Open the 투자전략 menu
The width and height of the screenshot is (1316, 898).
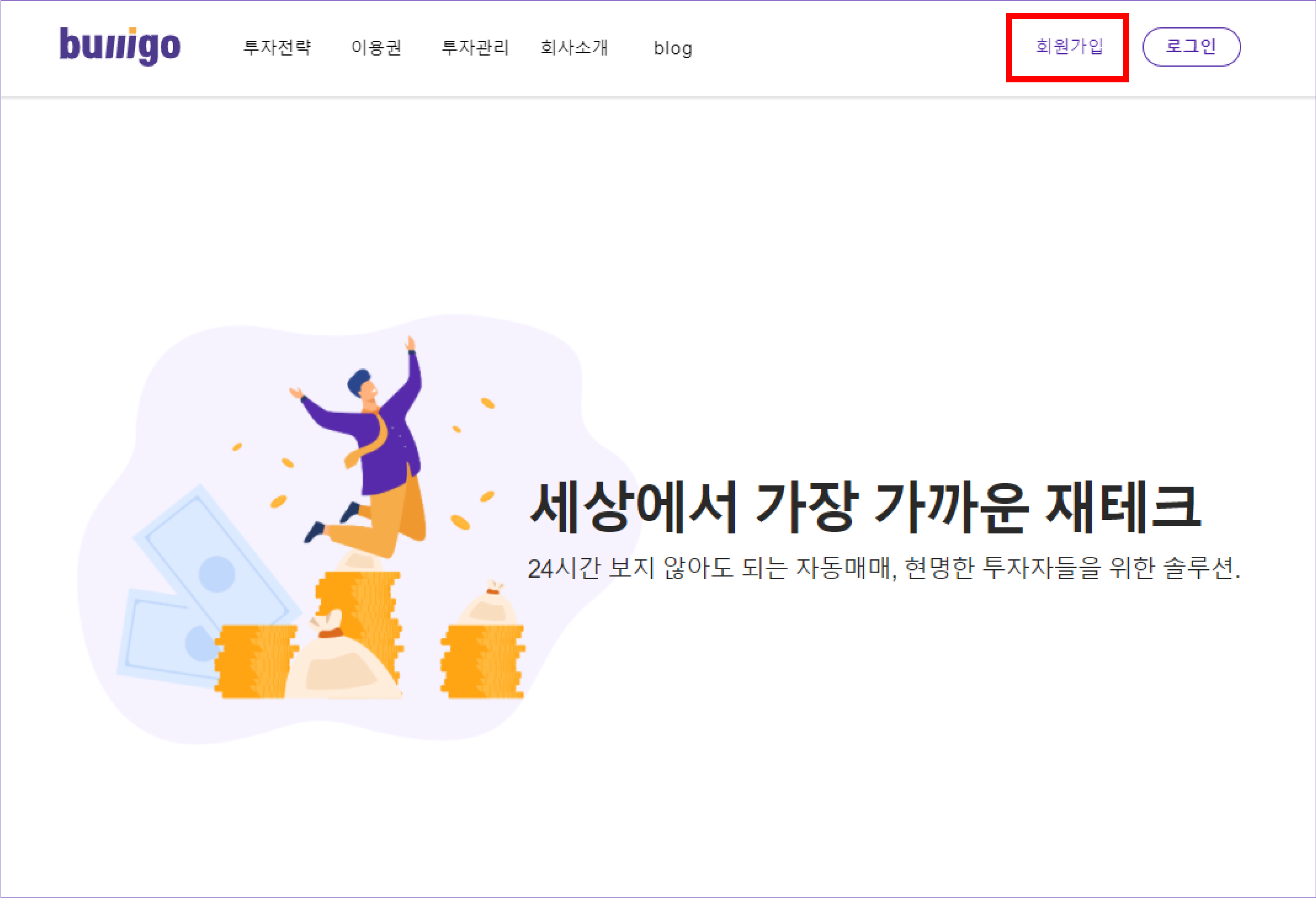tap(277, 48)
